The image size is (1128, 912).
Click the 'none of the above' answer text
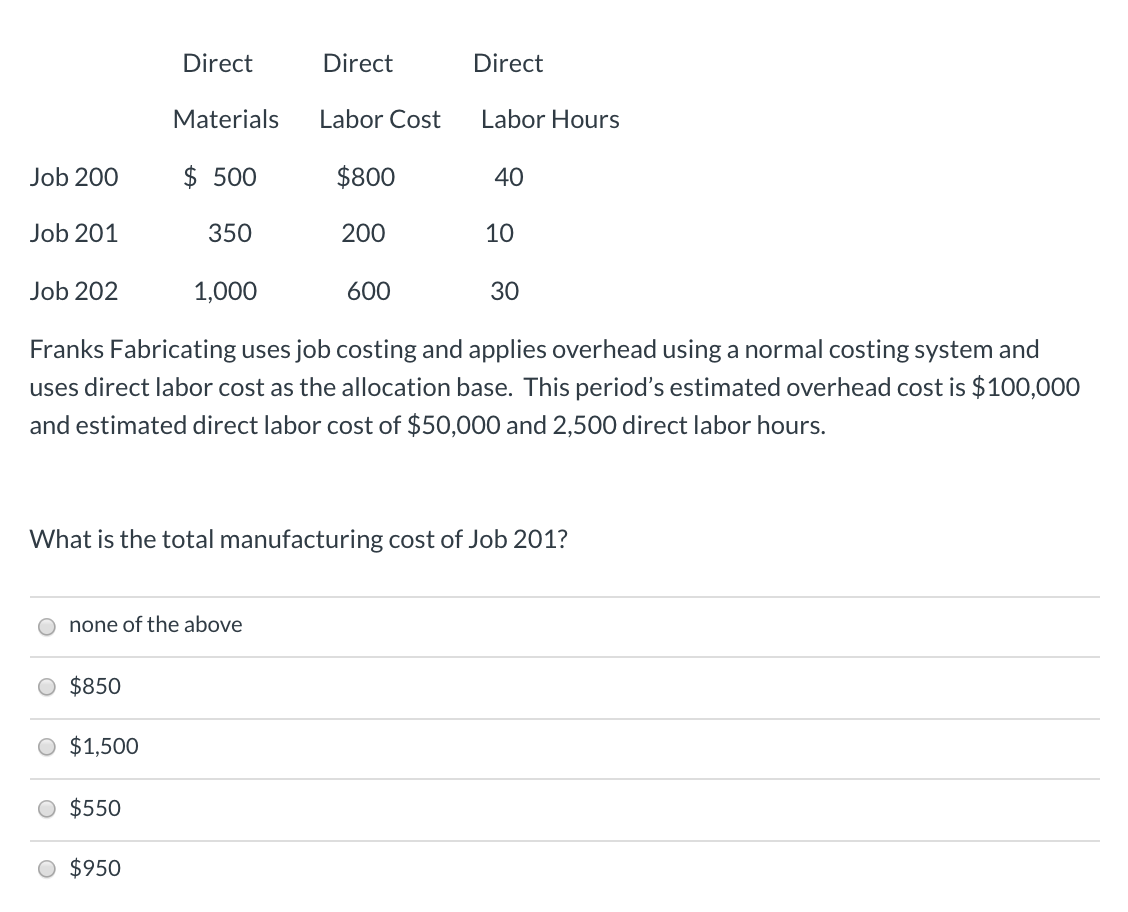(155, 625)
